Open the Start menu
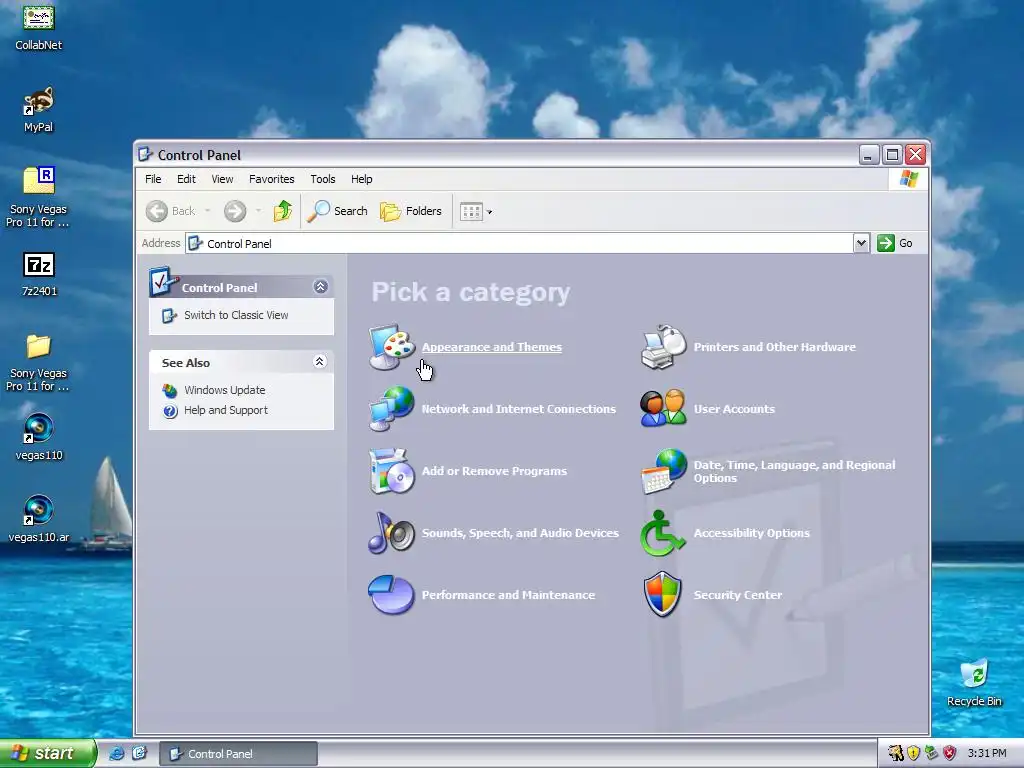This screenshot has height=768, width=1024. [x=48, y=753]
